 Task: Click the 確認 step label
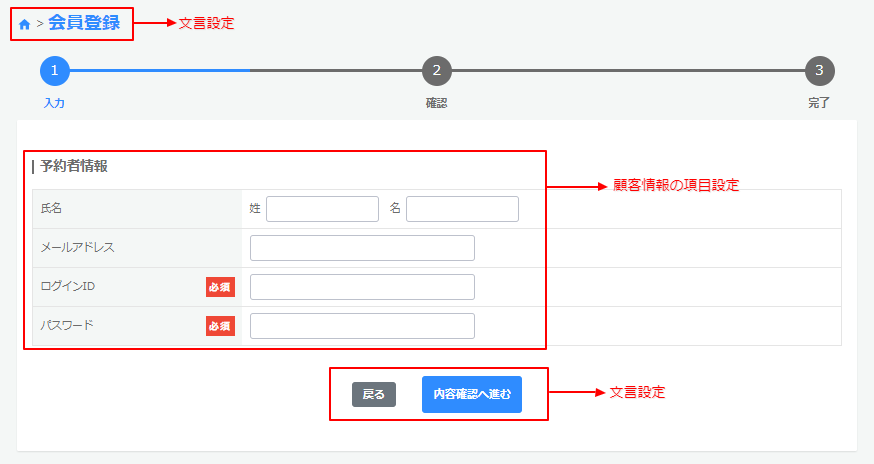point(437,103)
